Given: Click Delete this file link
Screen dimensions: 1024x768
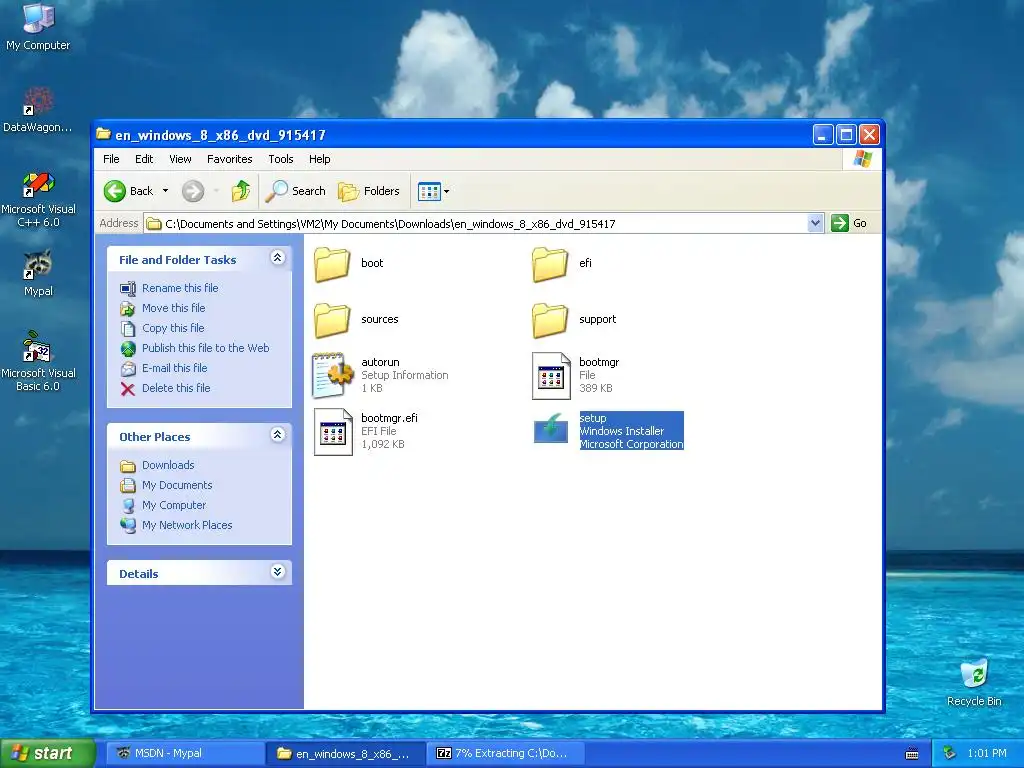Looking at the screenshot, I should 176,388.
